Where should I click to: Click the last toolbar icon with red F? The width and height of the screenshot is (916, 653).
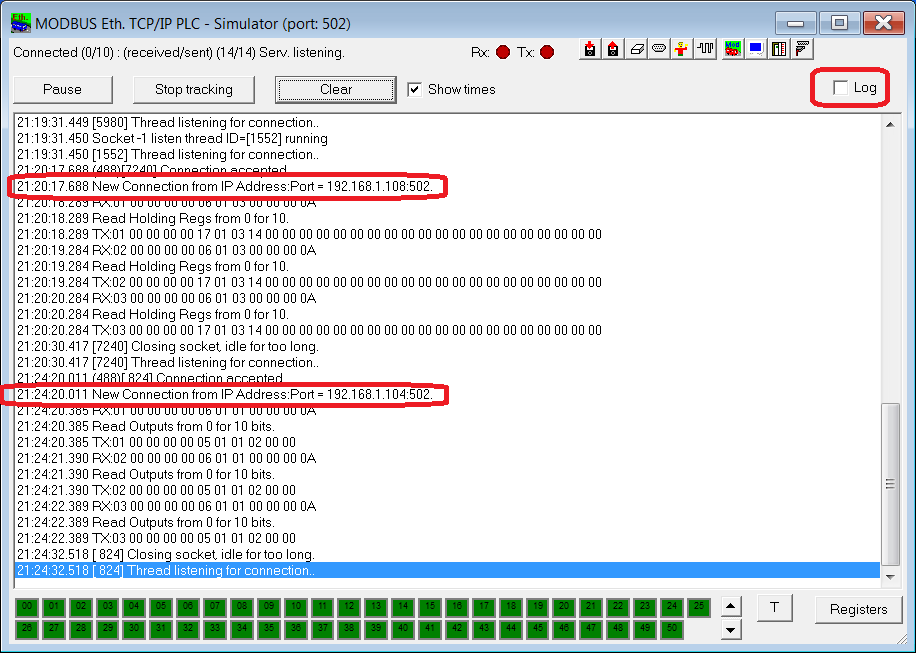(x=802, y=50)
